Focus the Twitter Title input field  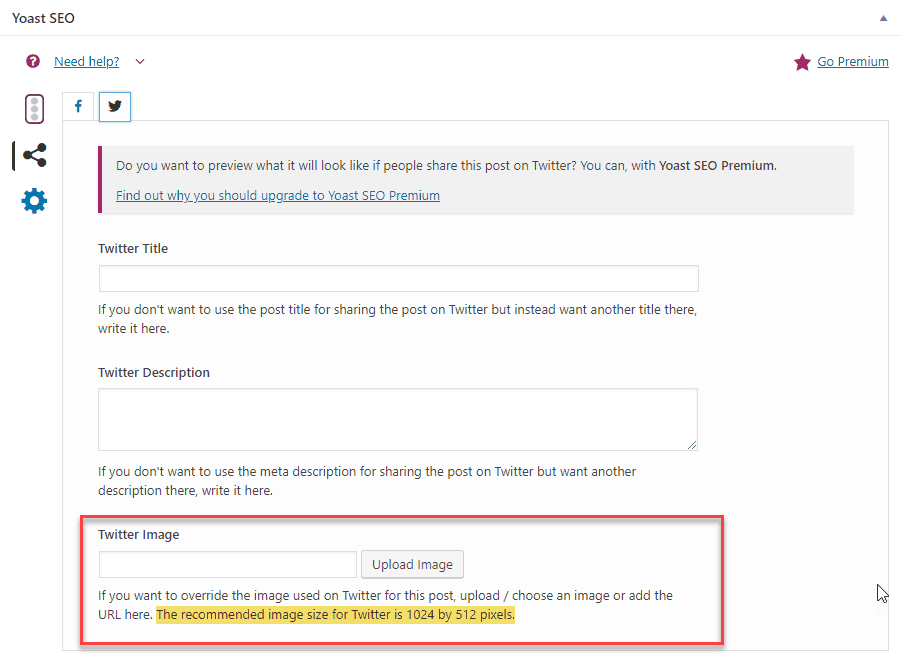(x=399, y=279)
